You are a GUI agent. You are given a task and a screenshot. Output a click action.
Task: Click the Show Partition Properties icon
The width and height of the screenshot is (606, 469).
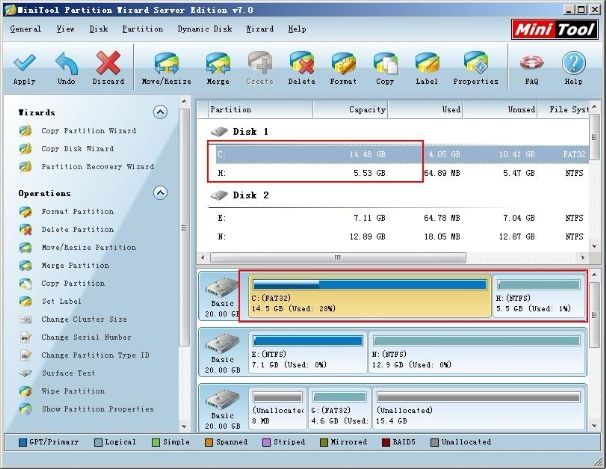26,409
